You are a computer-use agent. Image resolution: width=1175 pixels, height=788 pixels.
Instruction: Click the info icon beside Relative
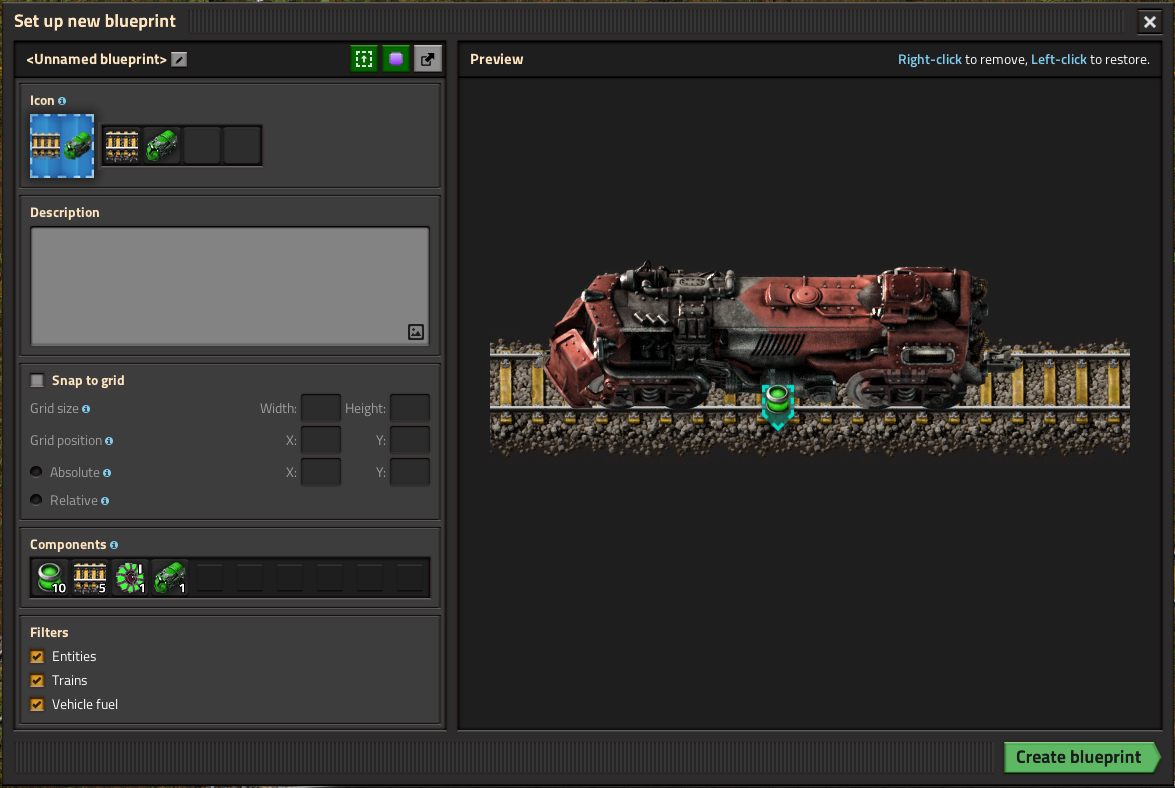click(x=105, y=501)
